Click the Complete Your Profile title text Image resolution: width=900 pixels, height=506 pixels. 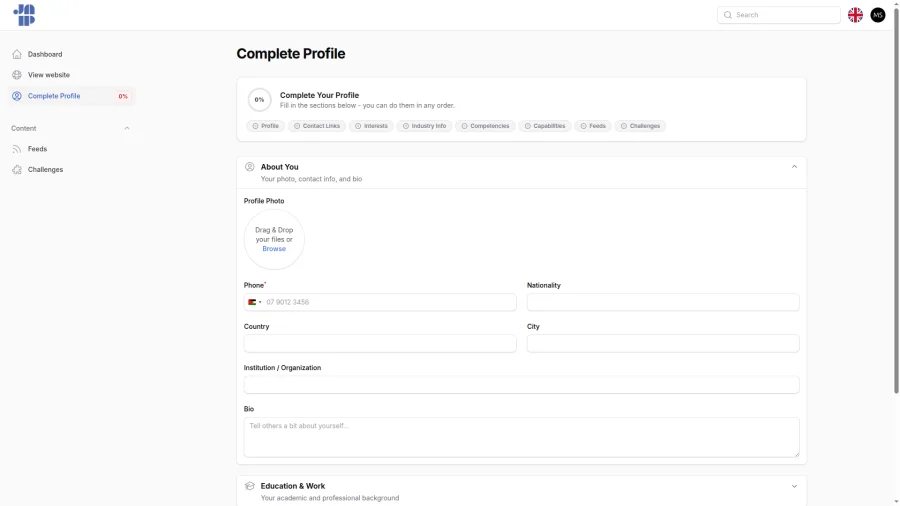pos(319,95)
